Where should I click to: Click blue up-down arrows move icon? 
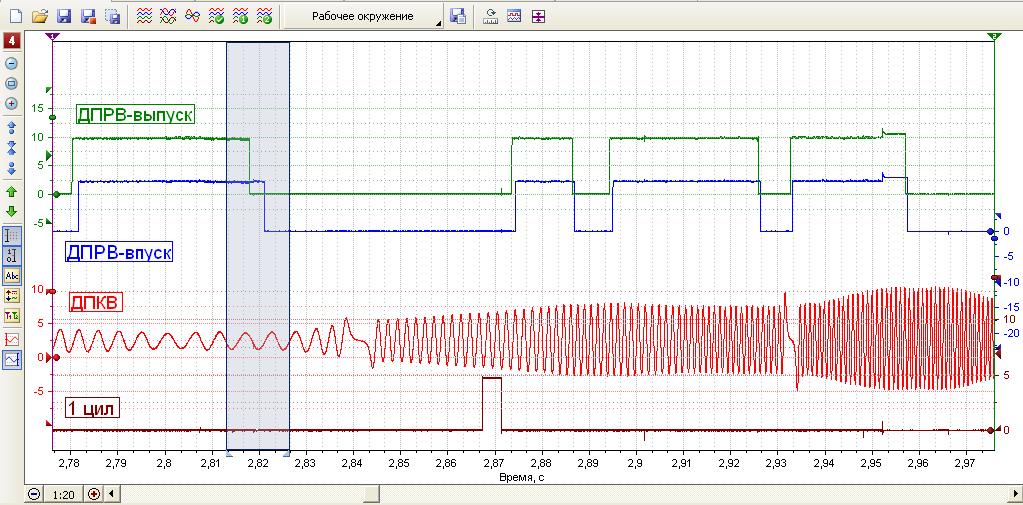pos(11,168)
